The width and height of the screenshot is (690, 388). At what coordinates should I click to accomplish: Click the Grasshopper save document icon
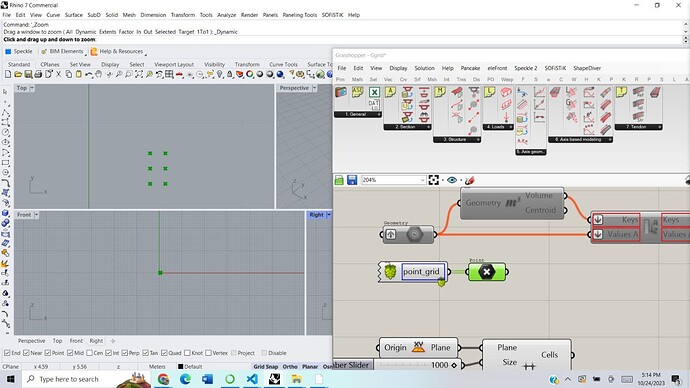(352, 180)
